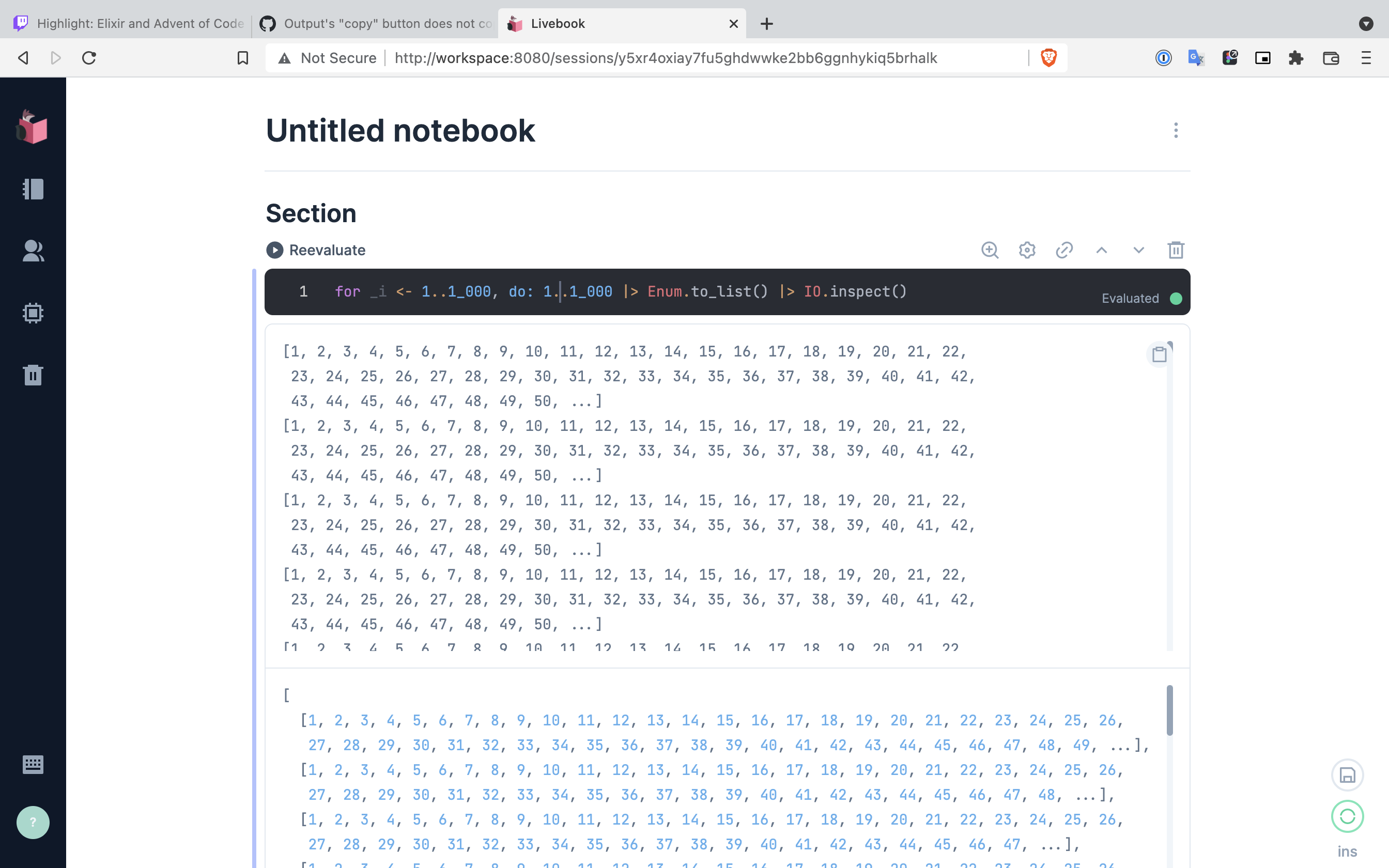Save the notebook using the floating disk icon

click(1347, 774)
